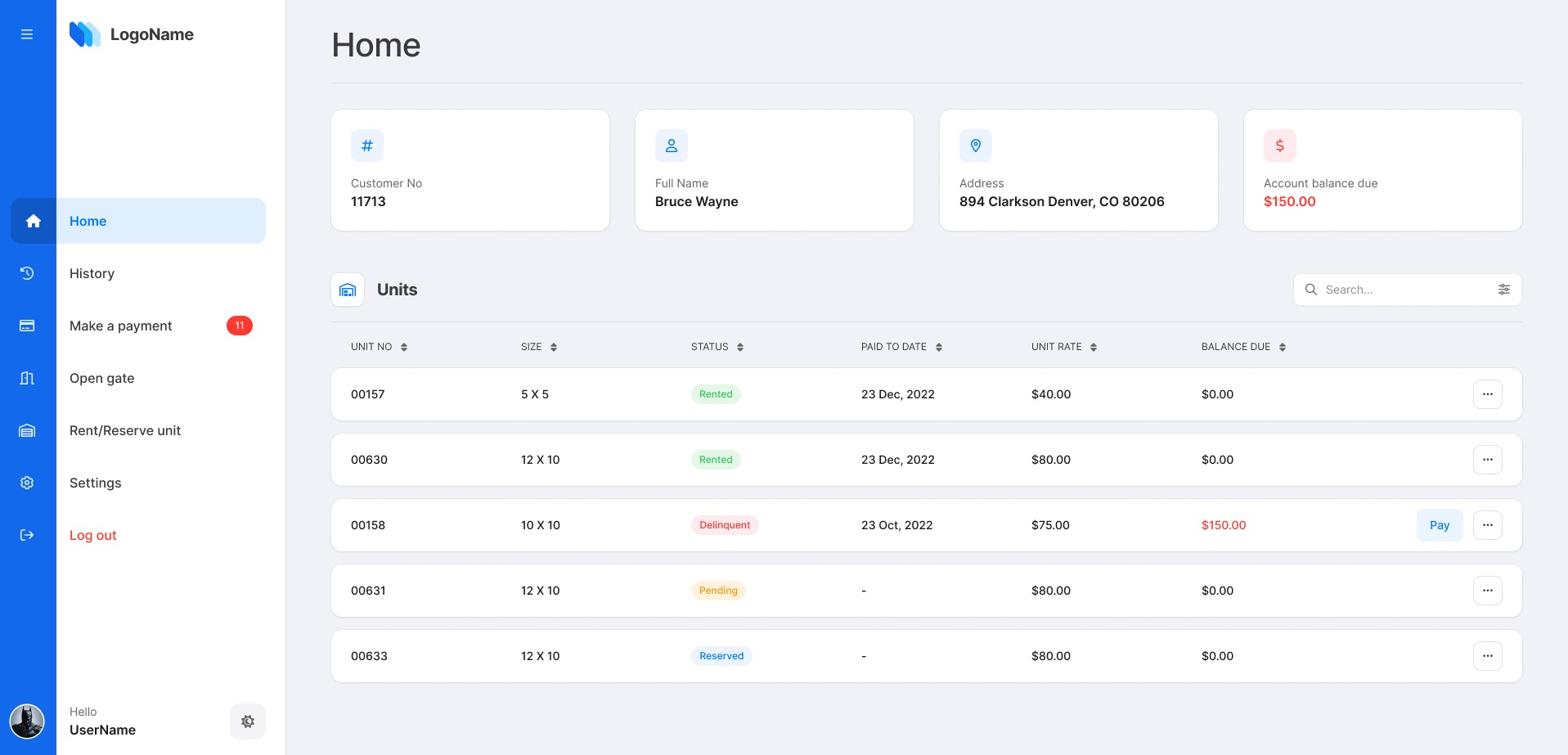
Task: Click the LogoName logo
Action: tap(132, 34)
